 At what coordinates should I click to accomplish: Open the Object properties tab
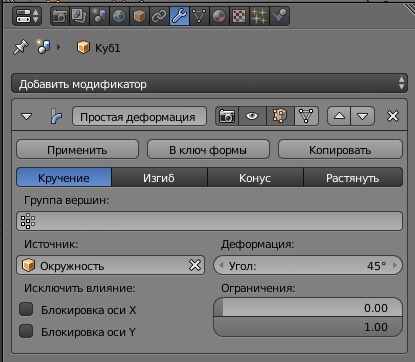click(x=139, y=16)
